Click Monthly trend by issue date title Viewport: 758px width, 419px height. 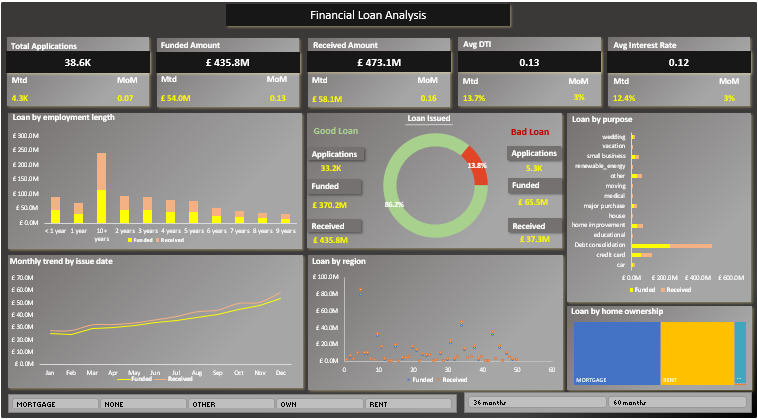coord(61,261)
